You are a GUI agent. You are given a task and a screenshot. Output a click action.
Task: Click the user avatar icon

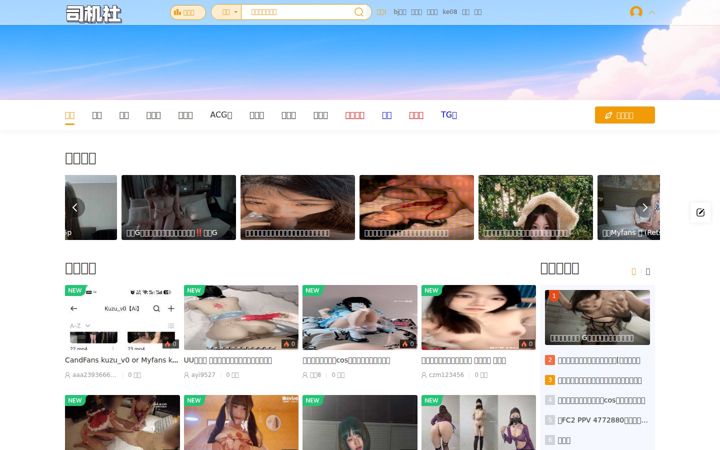tap(636, 12)
